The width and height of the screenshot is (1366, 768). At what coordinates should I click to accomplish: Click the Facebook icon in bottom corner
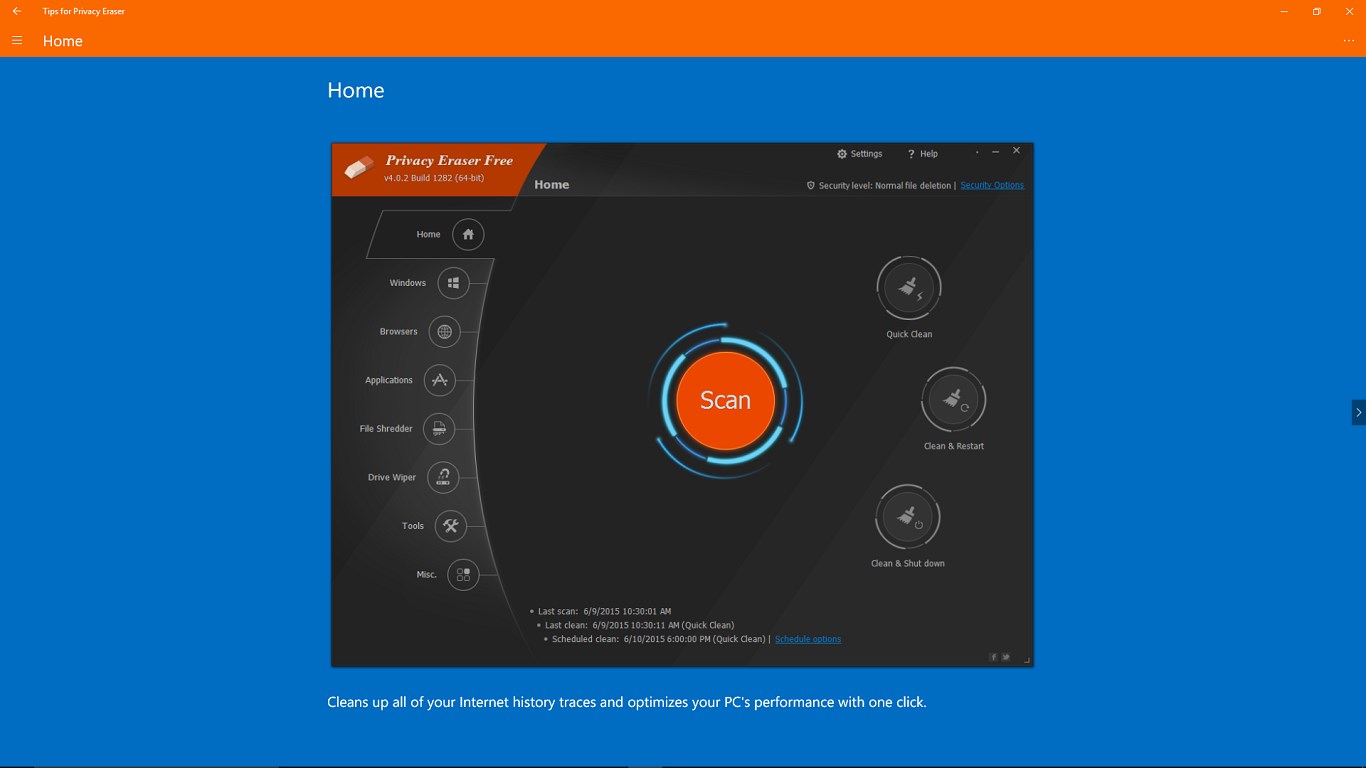click(994, 657)
